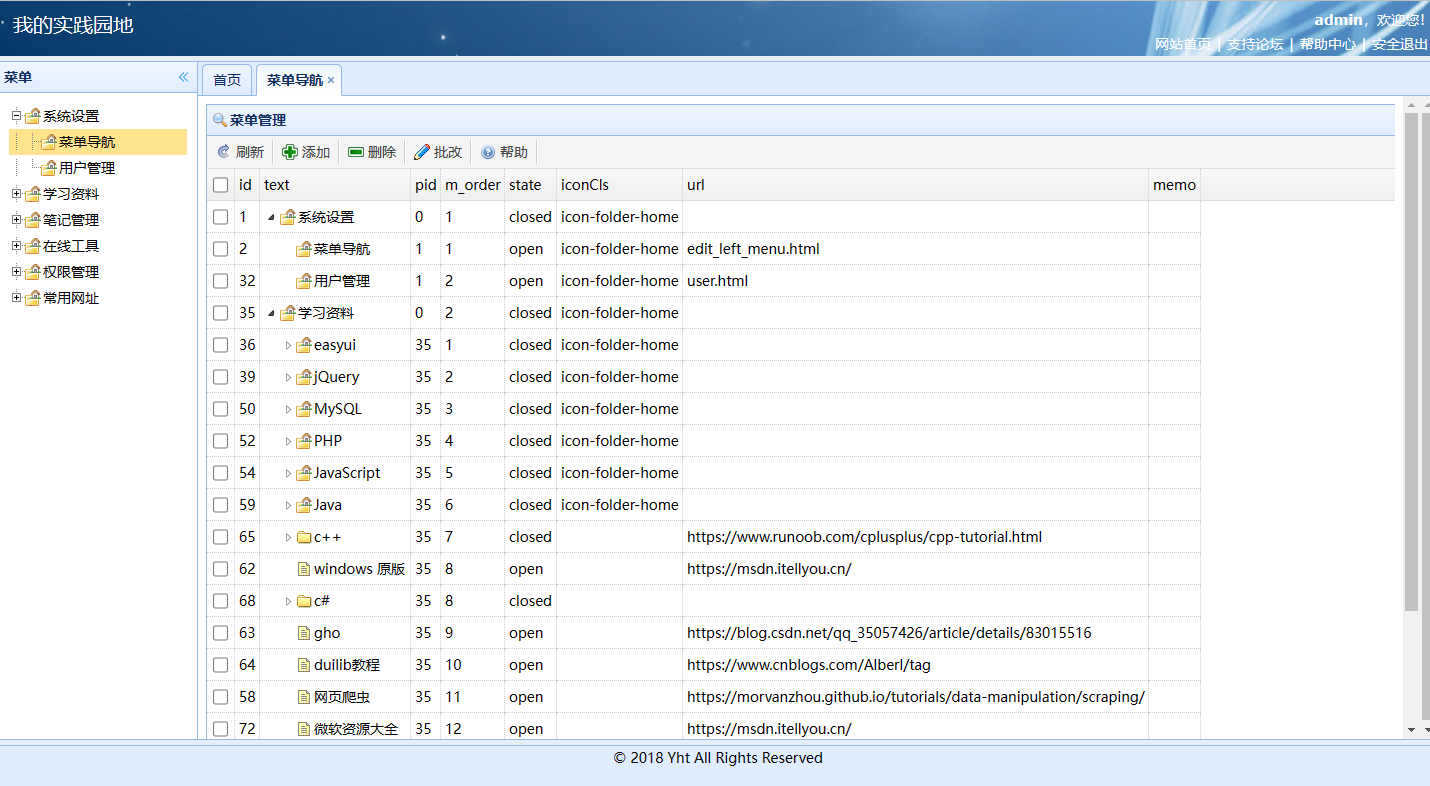Collapse the 学习资料 row in the grid
Image resolution: width=1430 pixels, height=786 pixels.
[272, 313]
